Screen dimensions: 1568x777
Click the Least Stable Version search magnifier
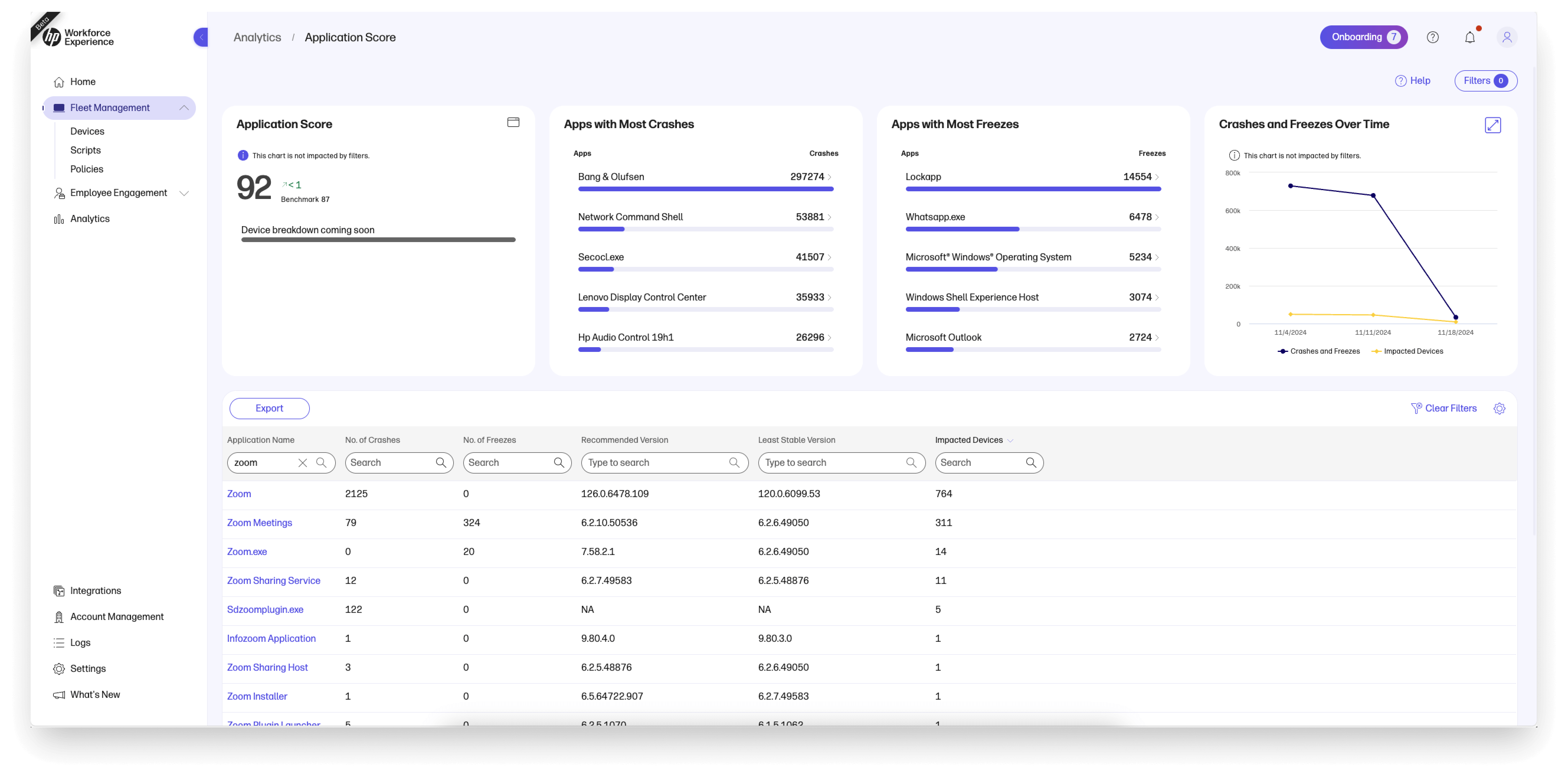click(x=911, y=463)
